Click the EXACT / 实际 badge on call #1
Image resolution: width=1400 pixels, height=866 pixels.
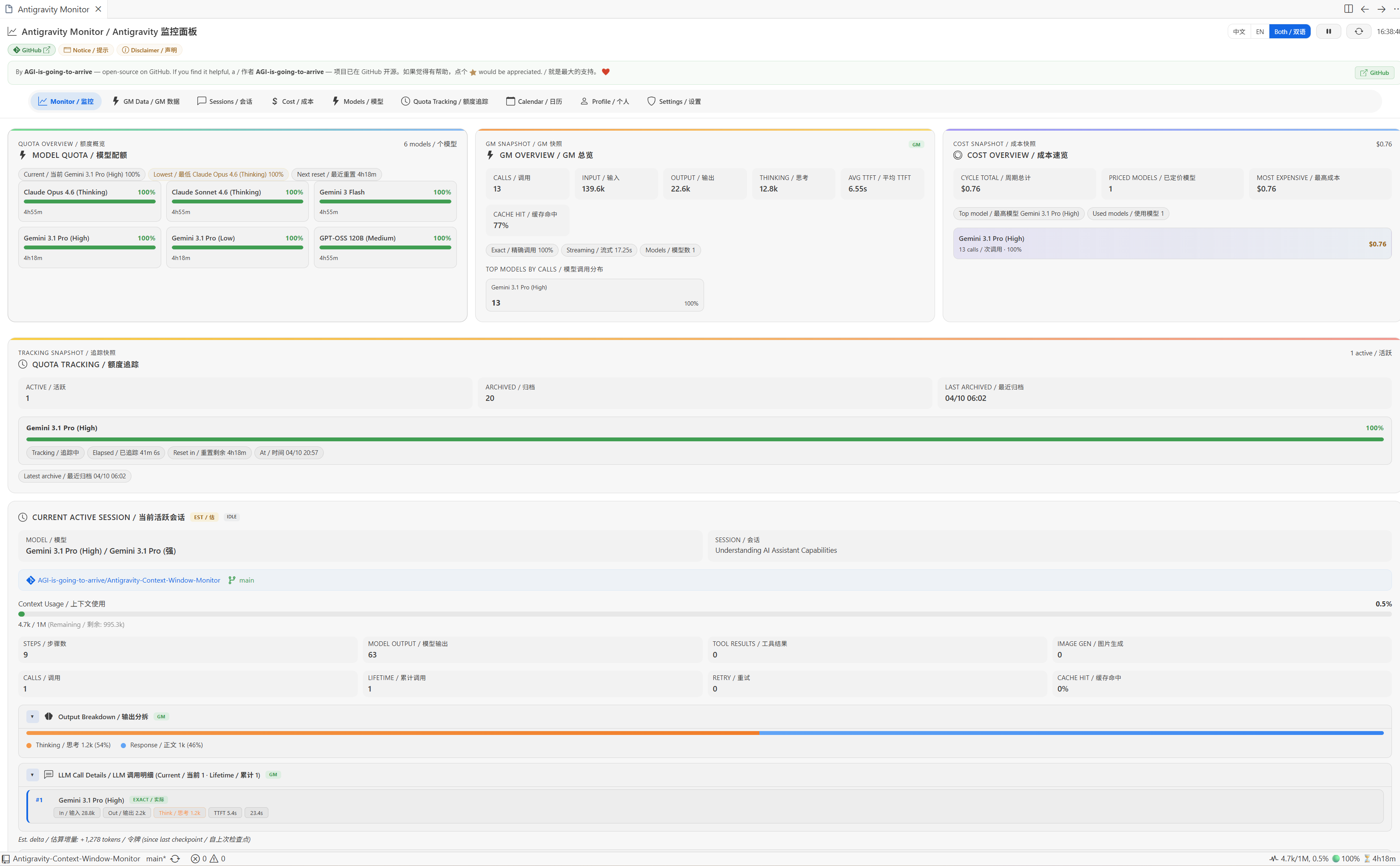point(148,800)
